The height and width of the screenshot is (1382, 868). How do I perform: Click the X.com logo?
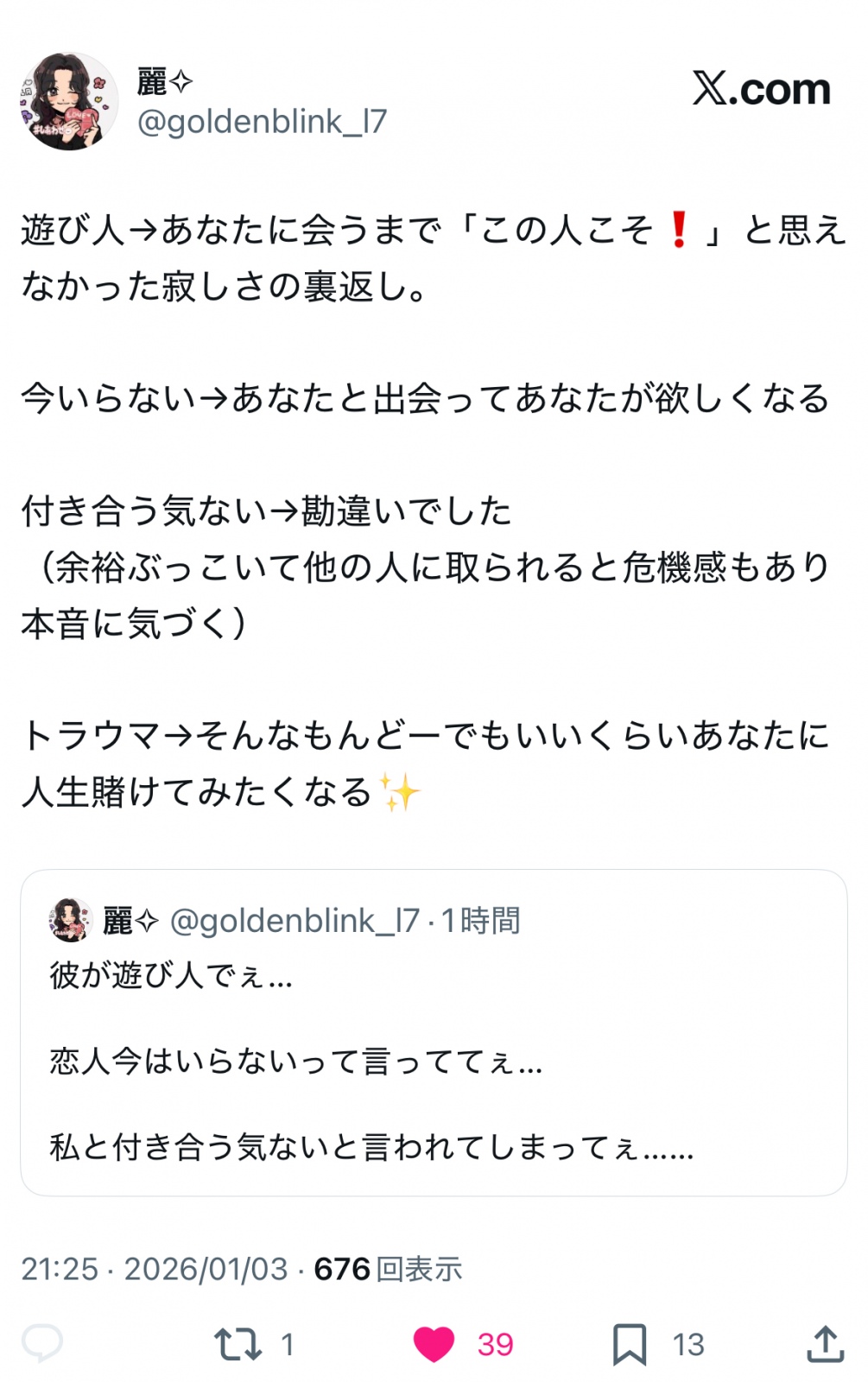tap(761, 88)
